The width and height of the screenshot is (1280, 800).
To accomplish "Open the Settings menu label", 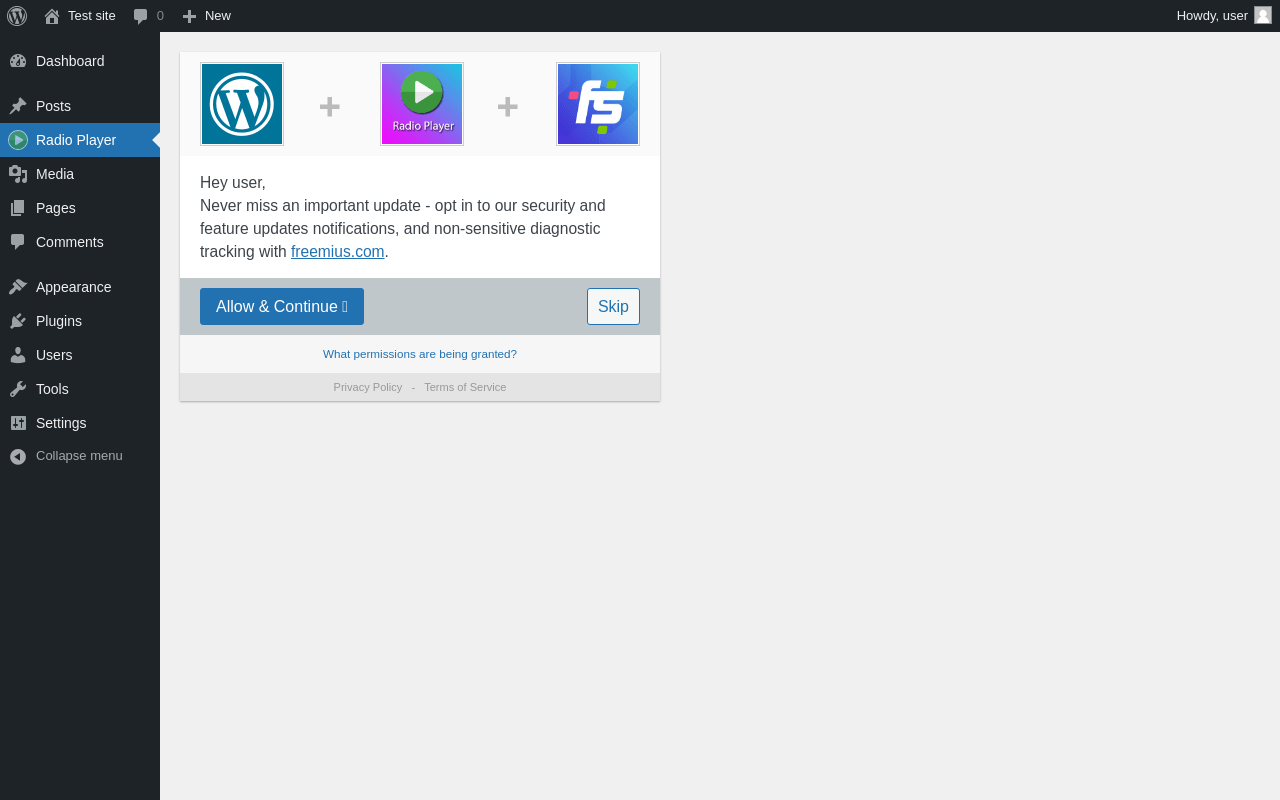I will click(x=61, y=423).
